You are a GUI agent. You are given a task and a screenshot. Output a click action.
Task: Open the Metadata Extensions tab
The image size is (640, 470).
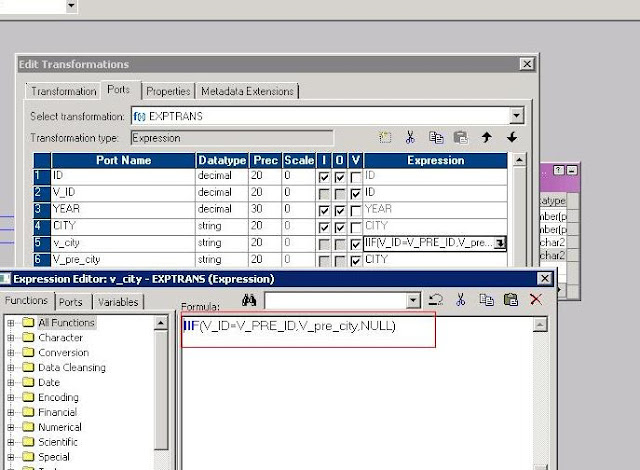point(247,91)
